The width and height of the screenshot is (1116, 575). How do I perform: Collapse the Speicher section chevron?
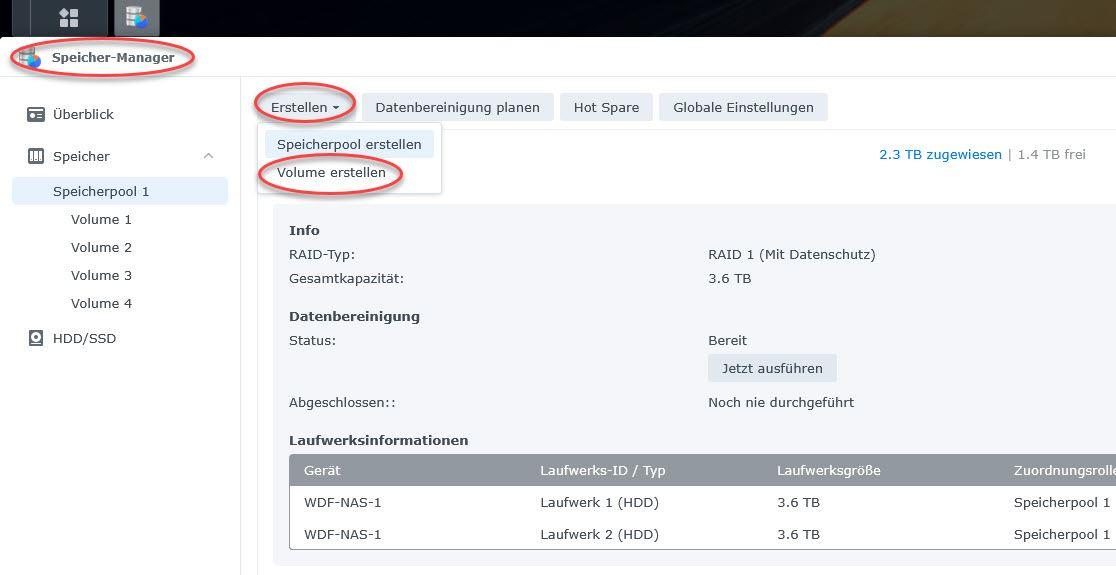(208, 156)
